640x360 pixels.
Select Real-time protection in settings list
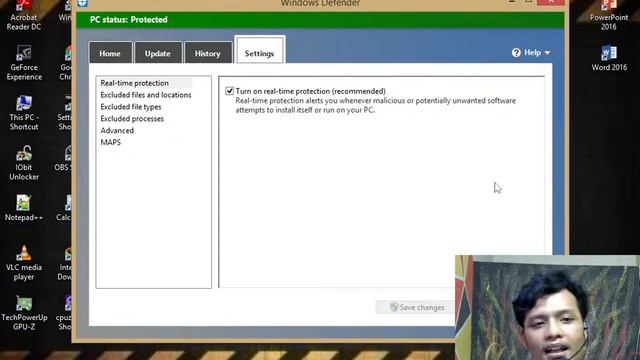pyautogui.click(x=134, y=83)
